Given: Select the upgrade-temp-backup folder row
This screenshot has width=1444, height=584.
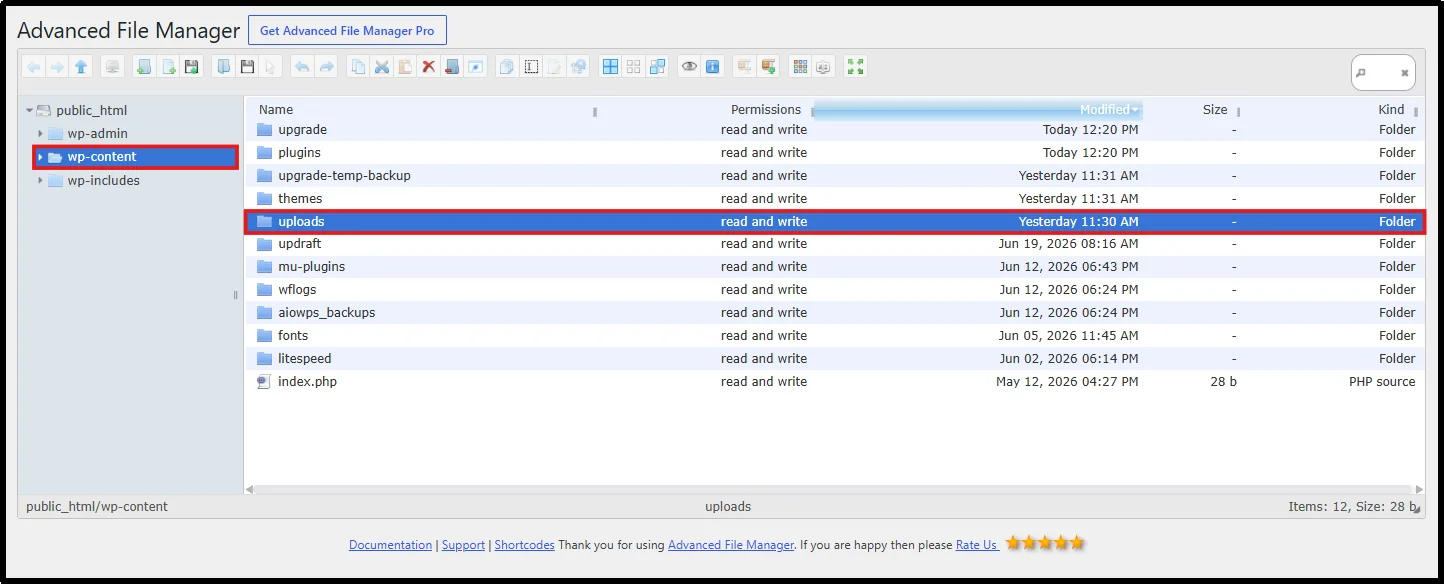Looking at the screenshot, I should (x=835, y=176).
